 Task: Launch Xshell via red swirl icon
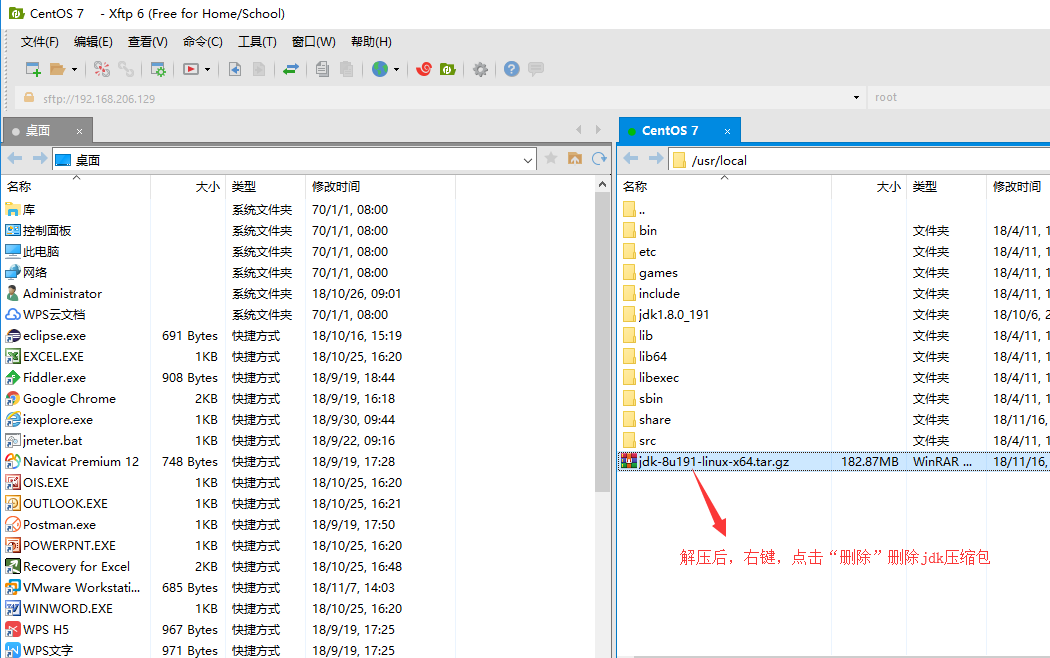click(x=424, y=69)
